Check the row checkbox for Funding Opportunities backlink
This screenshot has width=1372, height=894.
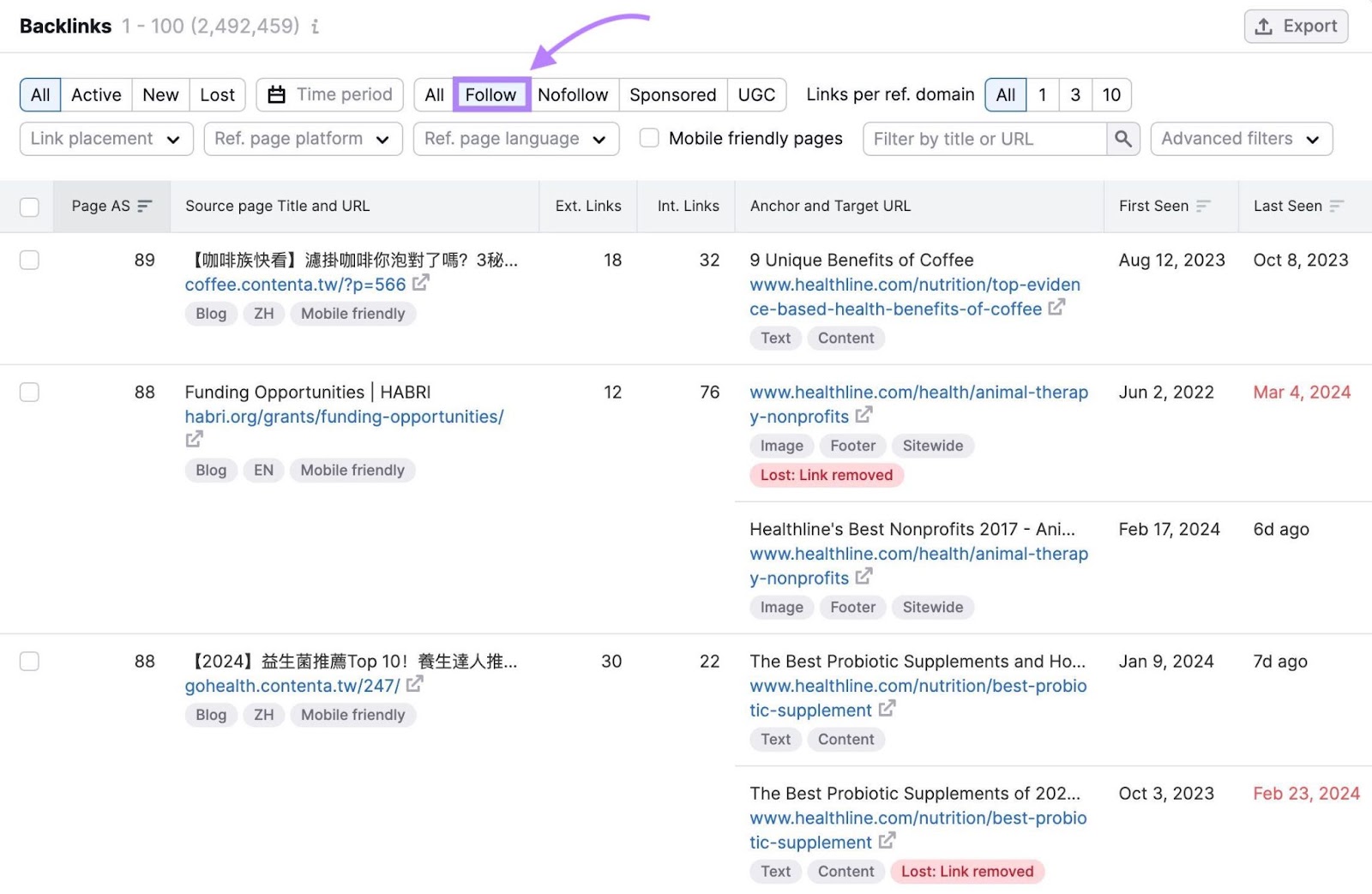pyautogui.click(x=29, y=392)
